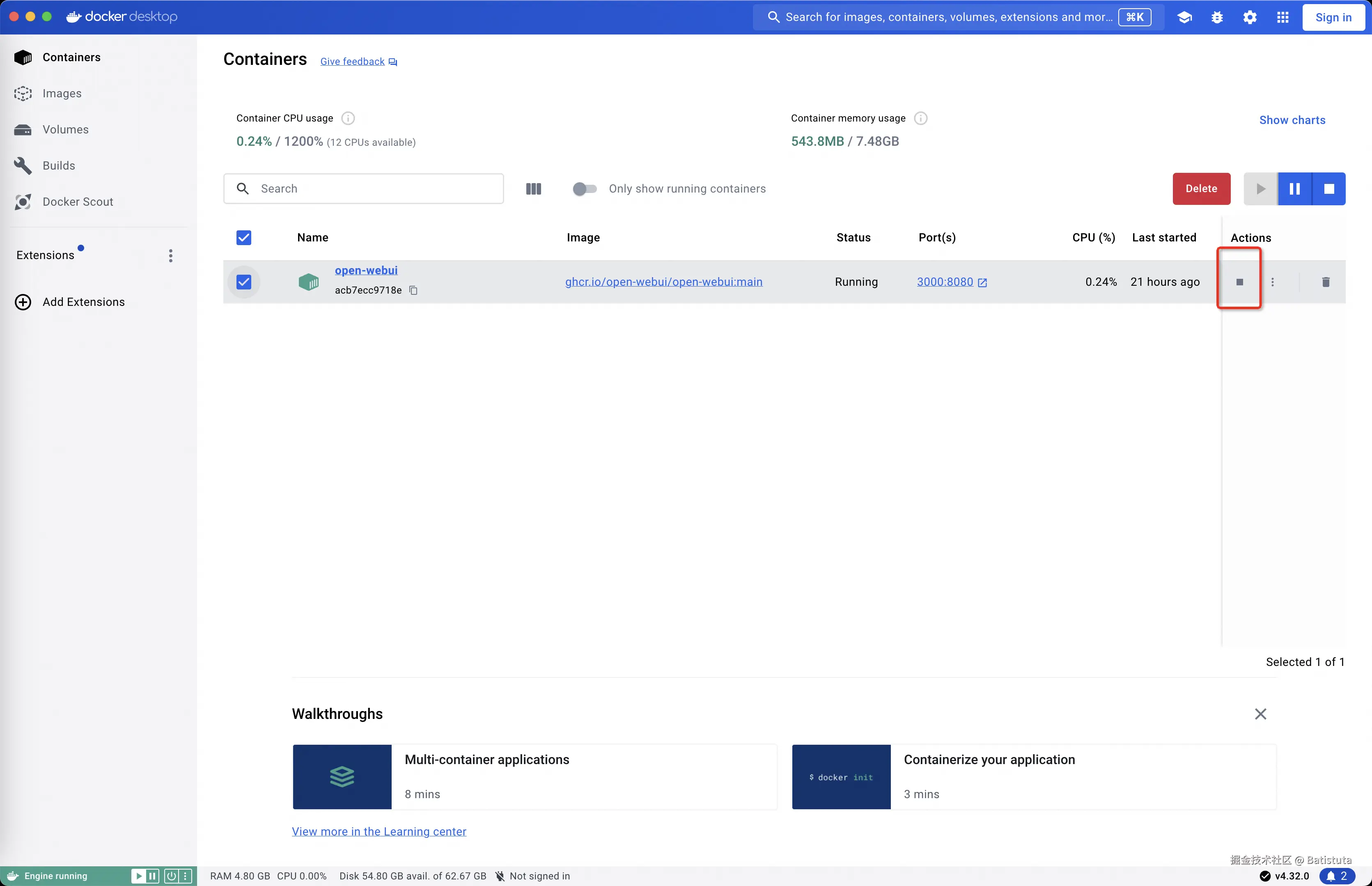
Task: Copy container ID acb7ecc9718e
Action: coord(413,291)
